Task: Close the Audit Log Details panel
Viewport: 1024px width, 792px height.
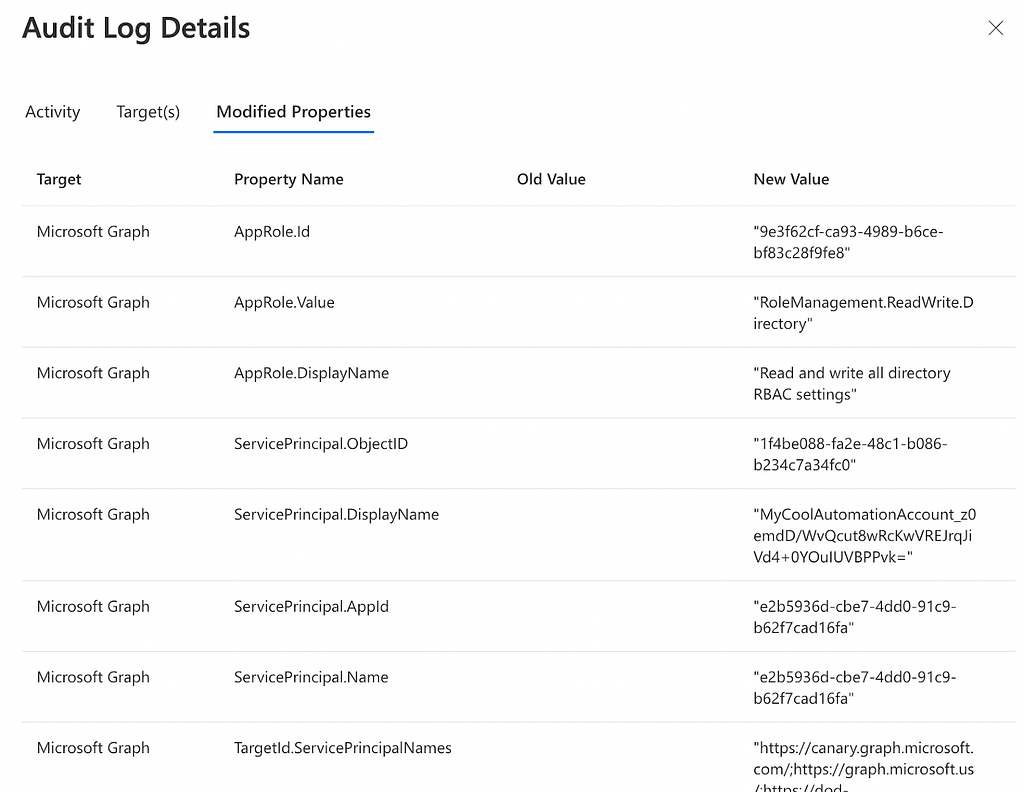Action: click(x=995, y=28)
